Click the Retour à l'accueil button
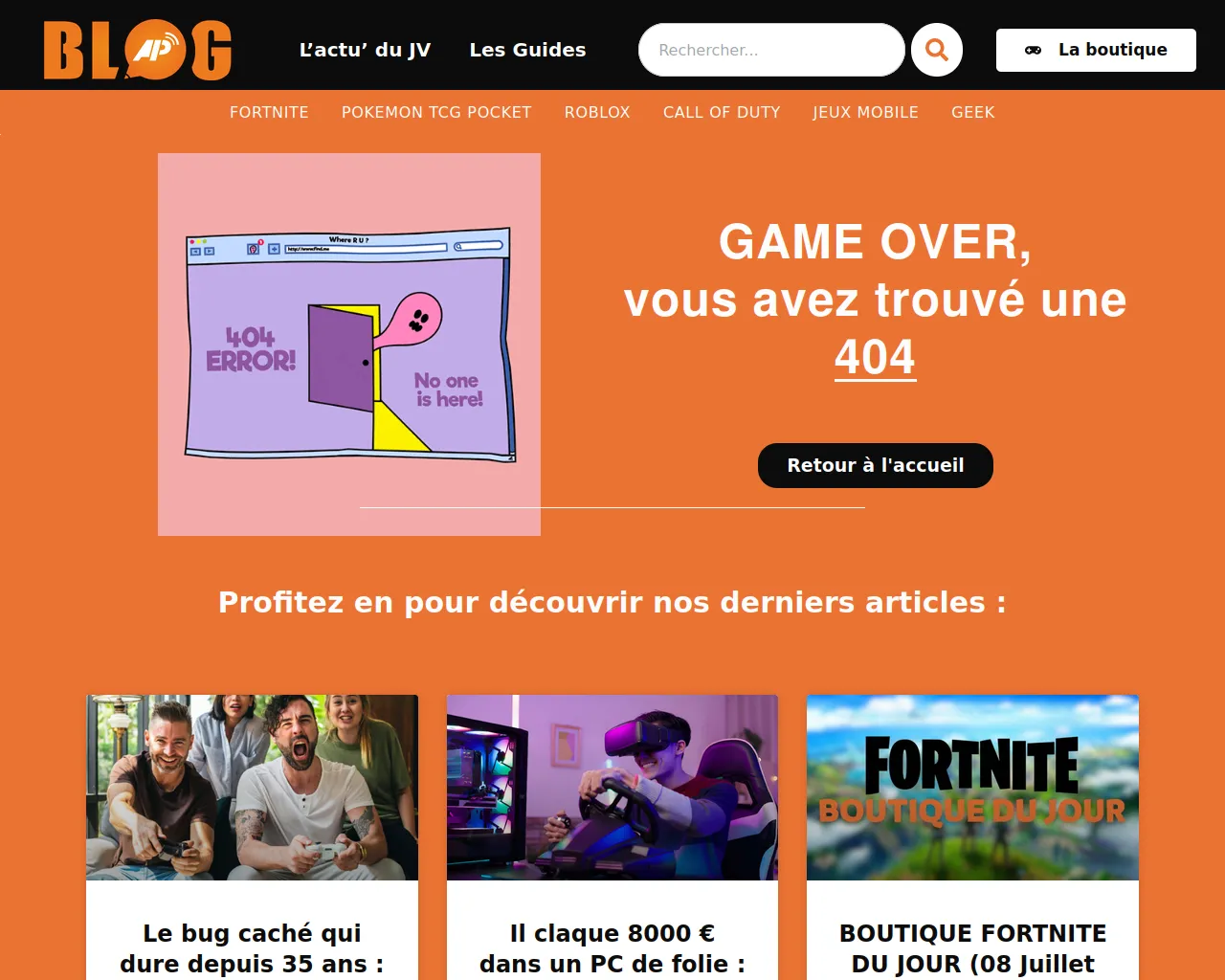This screenshot has height=980, width=1225. (876, 465)
